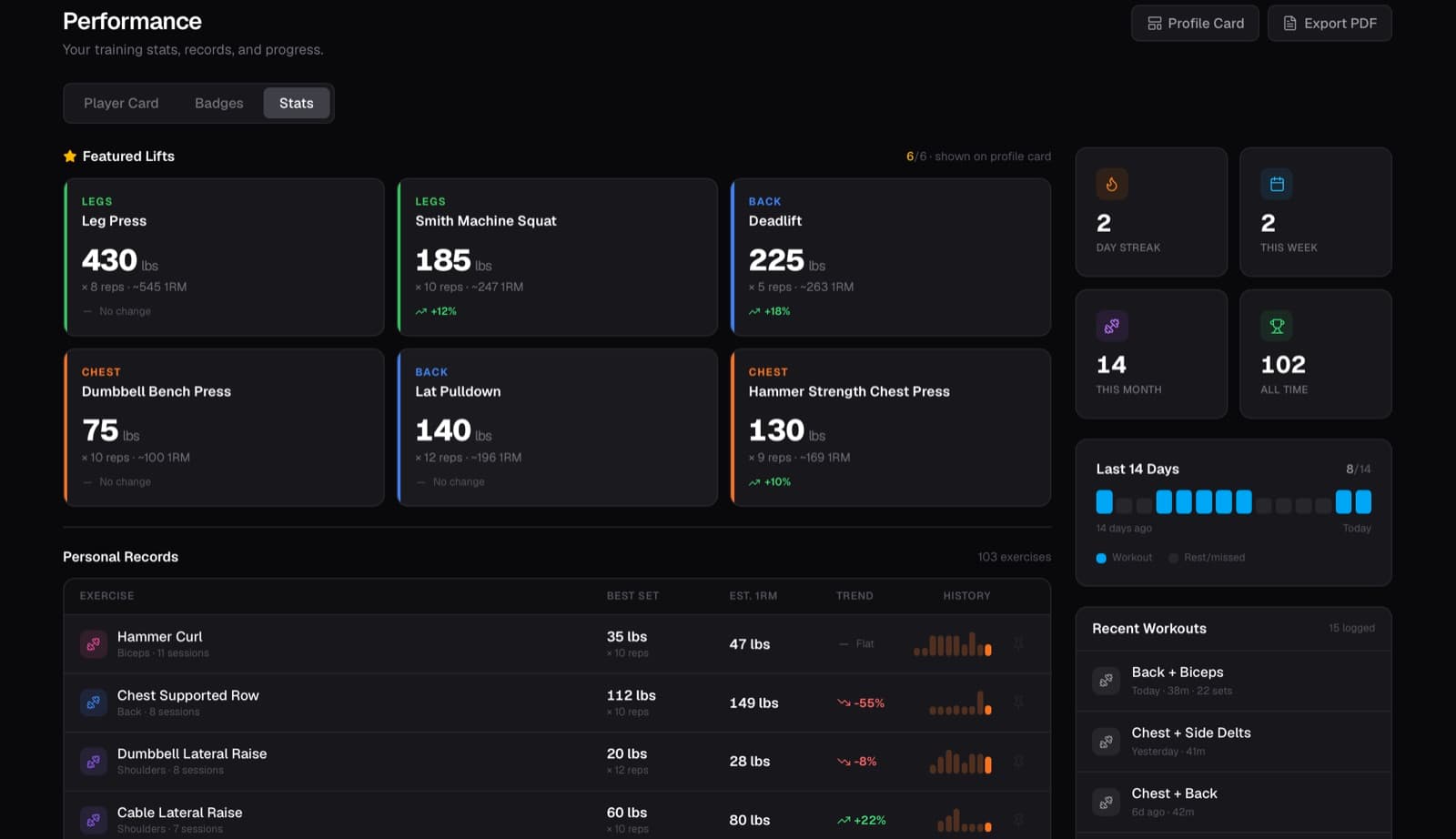Click the Hammer Curl history bar chart
Image resolution: width=1456 pixels, height=839 pixels.
coord(953,644)
